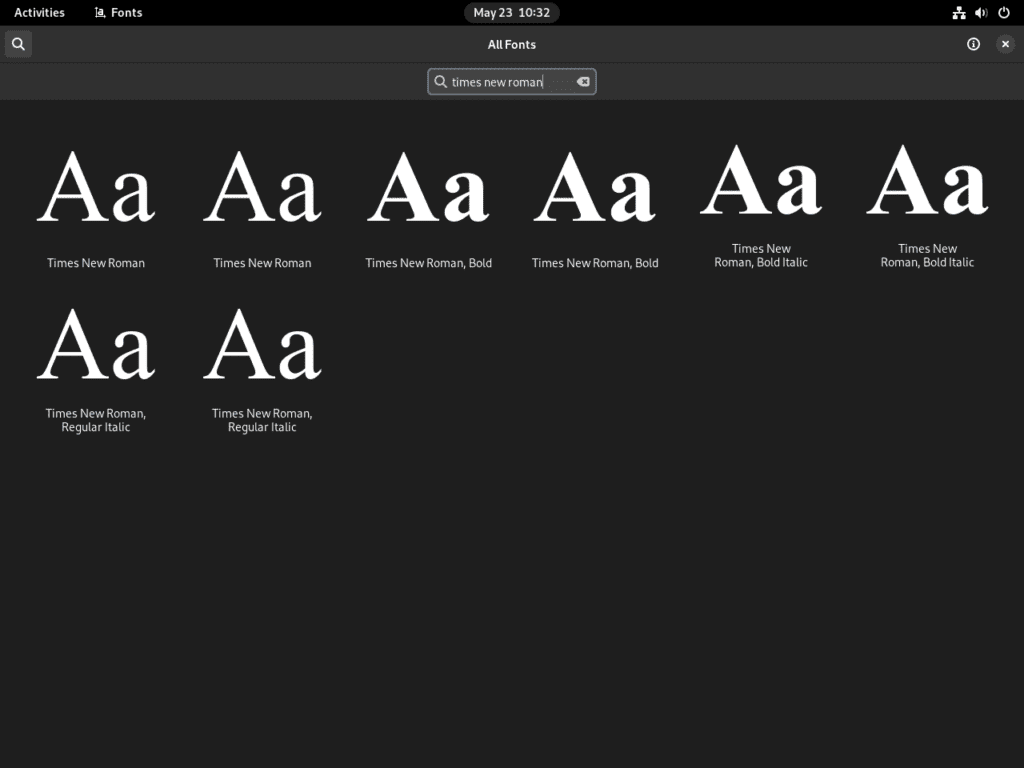Select the second Times New Roman preview tile

[x=262, y=200]
